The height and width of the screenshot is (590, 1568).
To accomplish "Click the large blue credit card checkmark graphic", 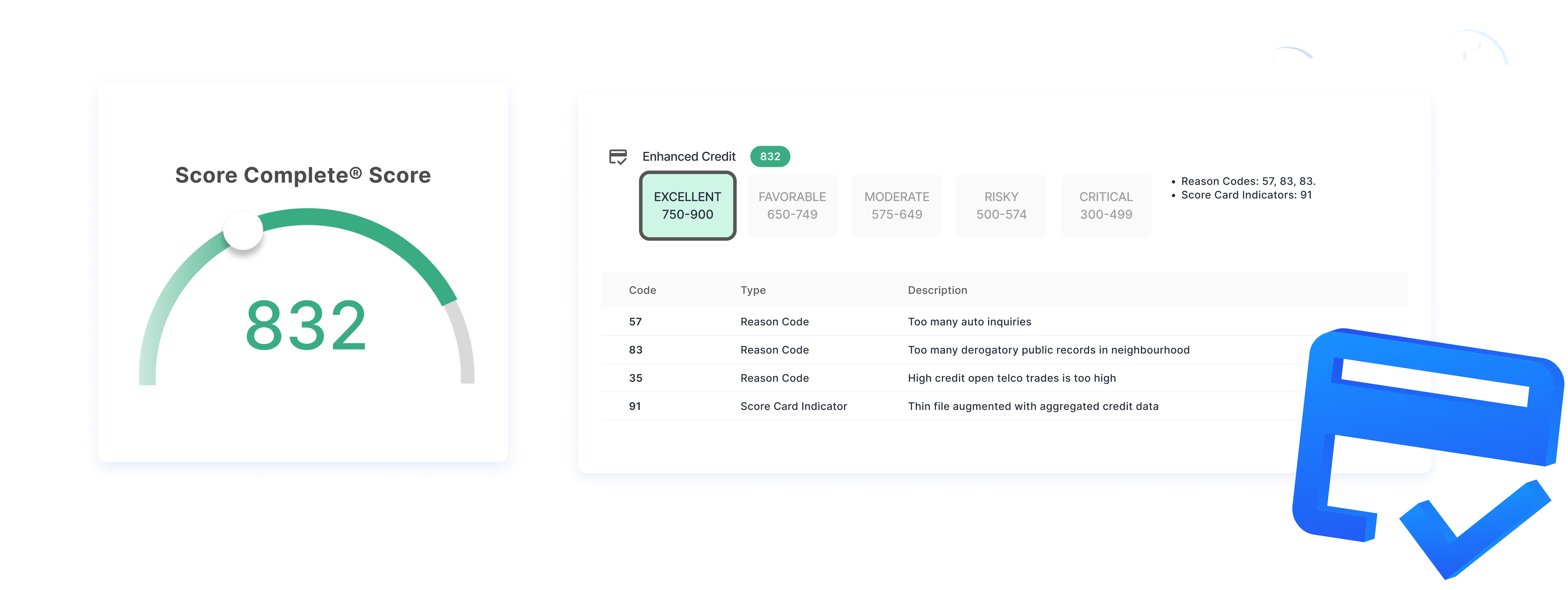I will (x=1427, y=454).
